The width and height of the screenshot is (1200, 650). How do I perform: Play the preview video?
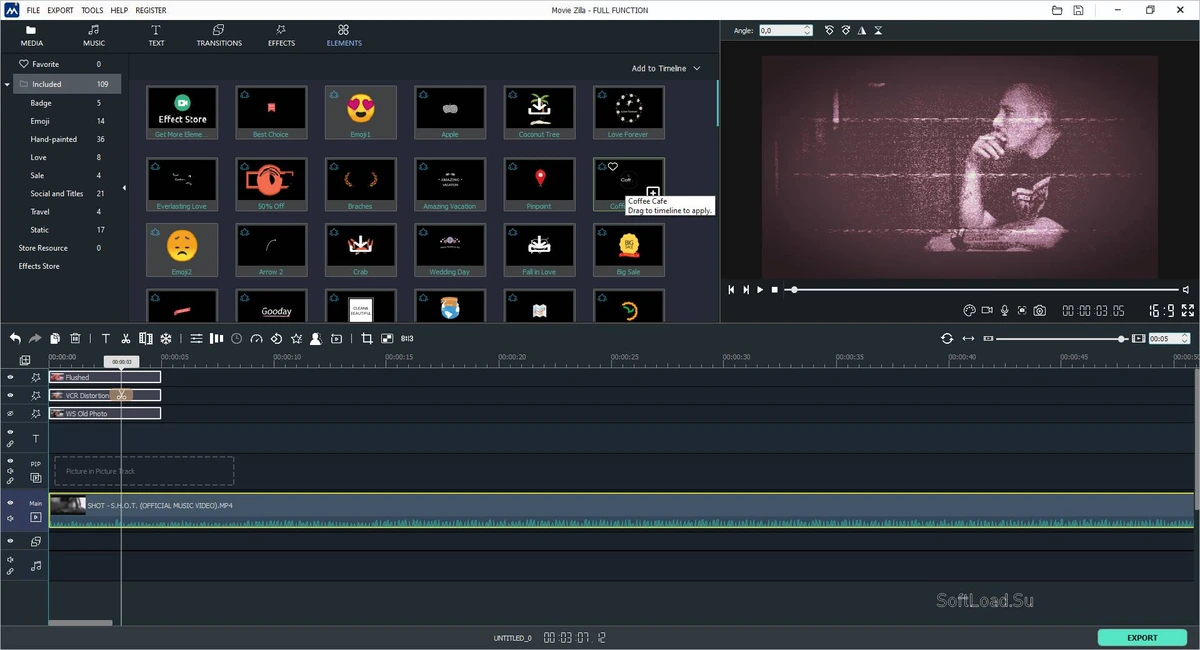coord(759,290)
